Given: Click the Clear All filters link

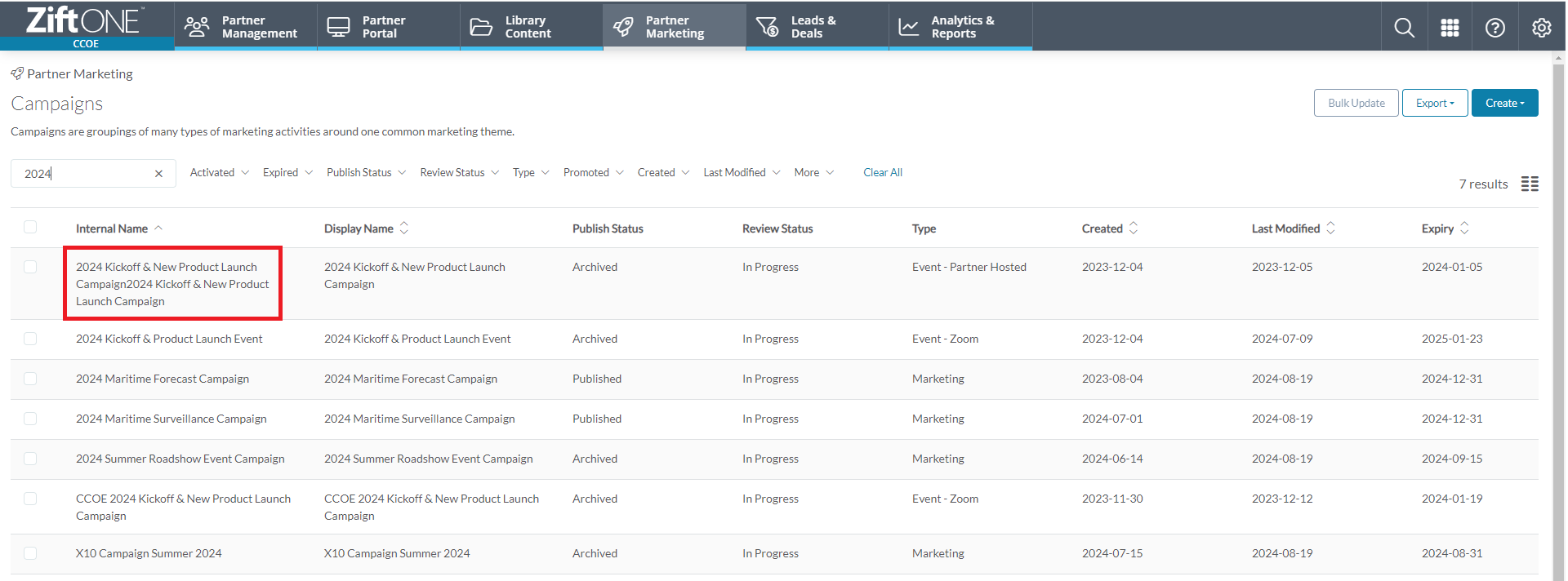Looking at the screenshot, I should (883, 172).
